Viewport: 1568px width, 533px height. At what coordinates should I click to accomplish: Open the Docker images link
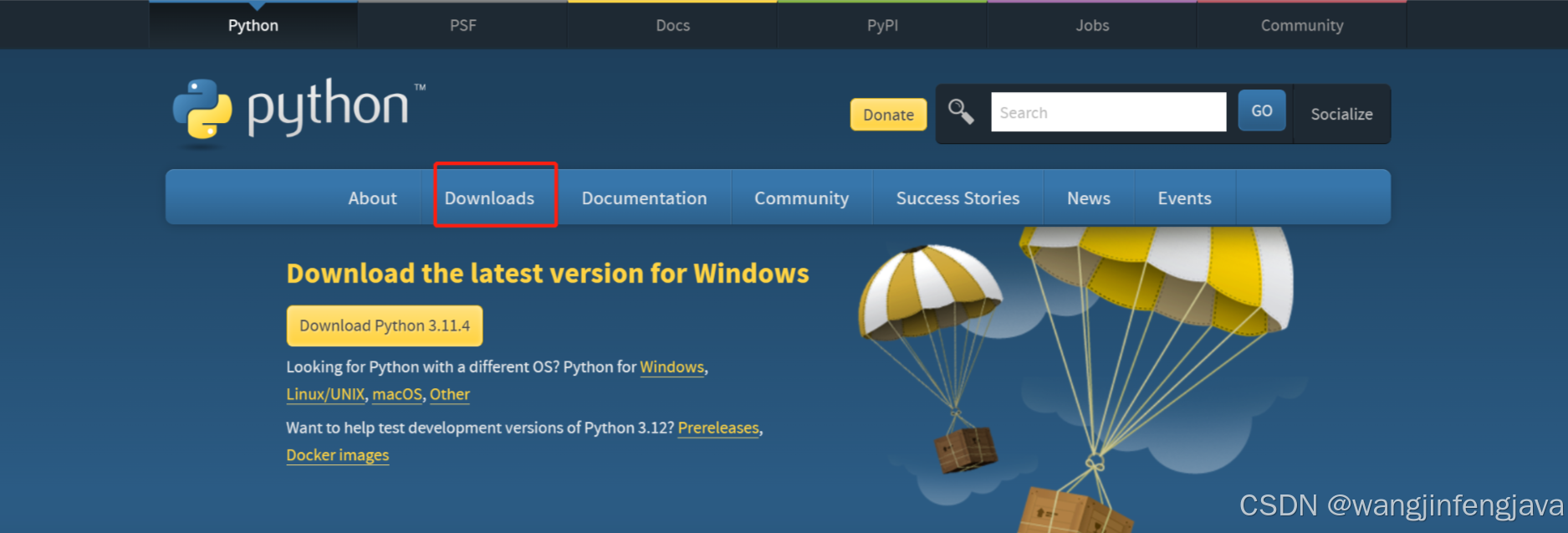pyautogui.click(x=338, y=455)
